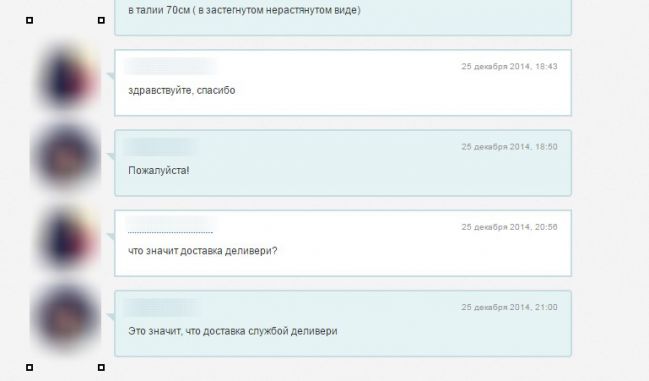This screenshot has height=381, width=649.
Task: Select the avatar beside 'что значит доставка деливери?'
Action: [67, 239]
